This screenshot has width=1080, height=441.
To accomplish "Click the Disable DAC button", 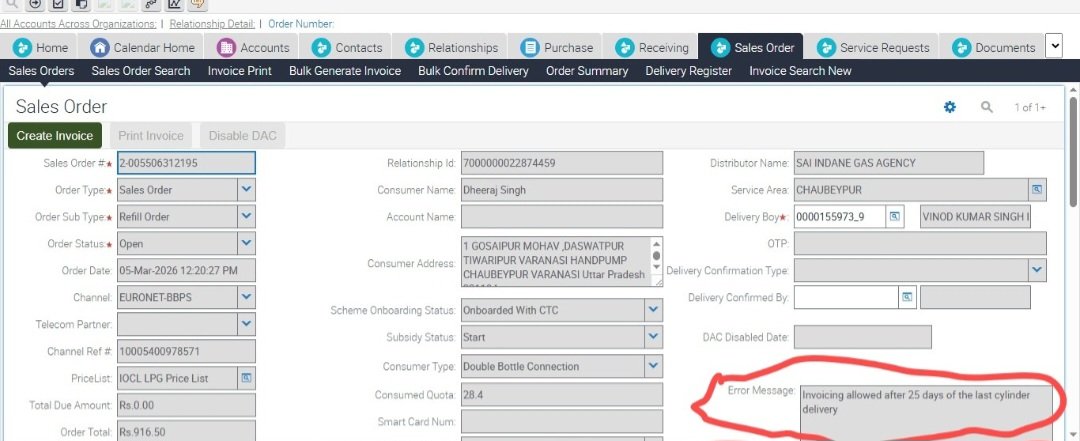I will (242, 136).
